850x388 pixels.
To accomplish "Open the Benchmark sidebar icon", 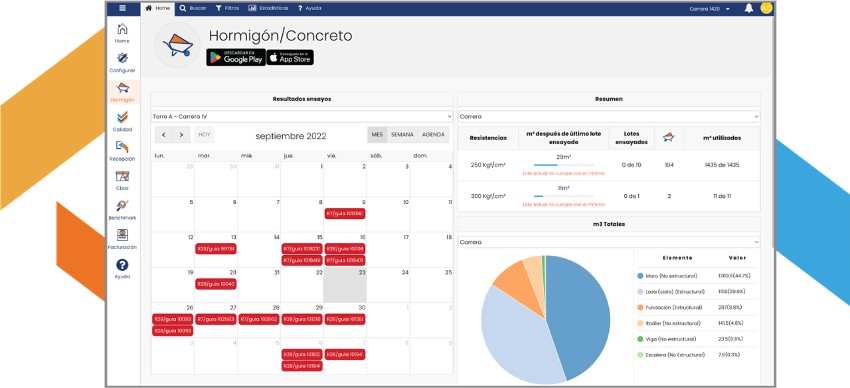I will [123, 205].
